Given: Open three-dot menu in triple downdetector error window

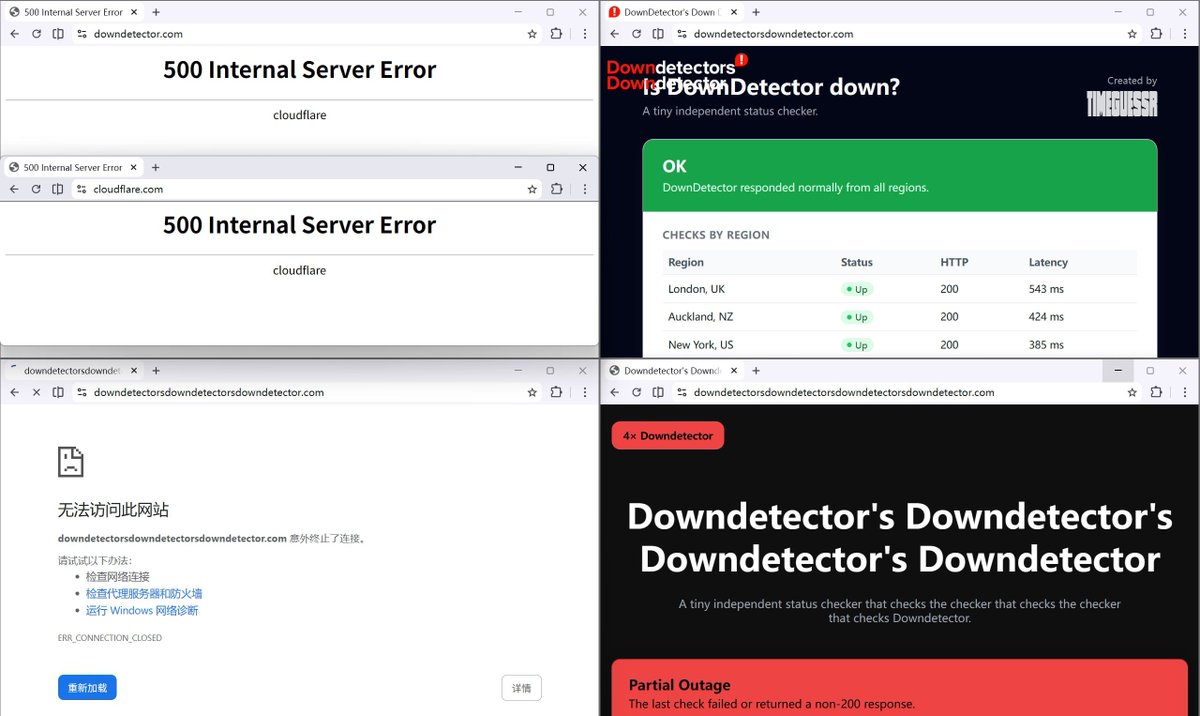Looking at the screenshot, I should [x=585, y=392].
